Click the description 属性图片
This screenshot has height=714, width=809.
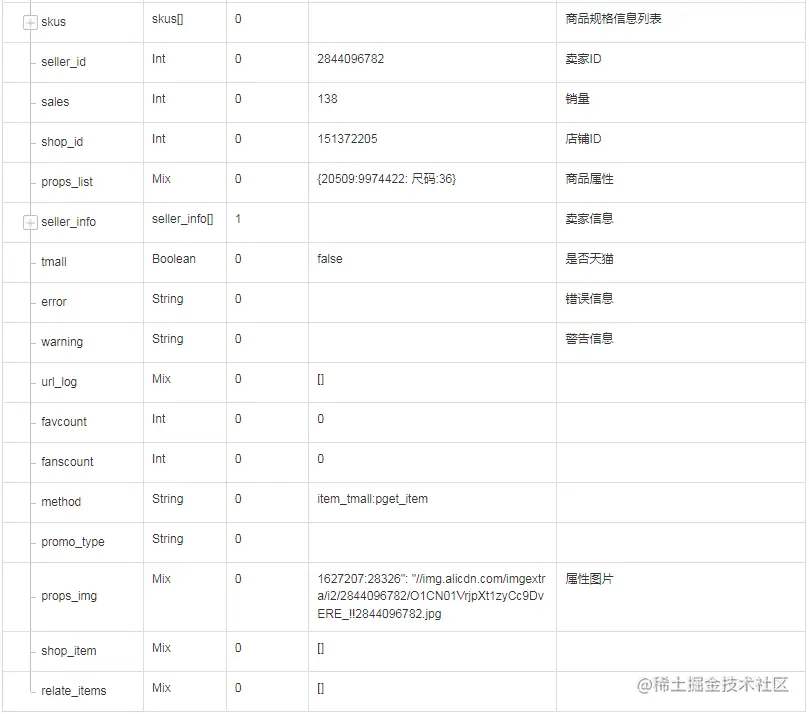pyautogui.click(x=590, y=579)
